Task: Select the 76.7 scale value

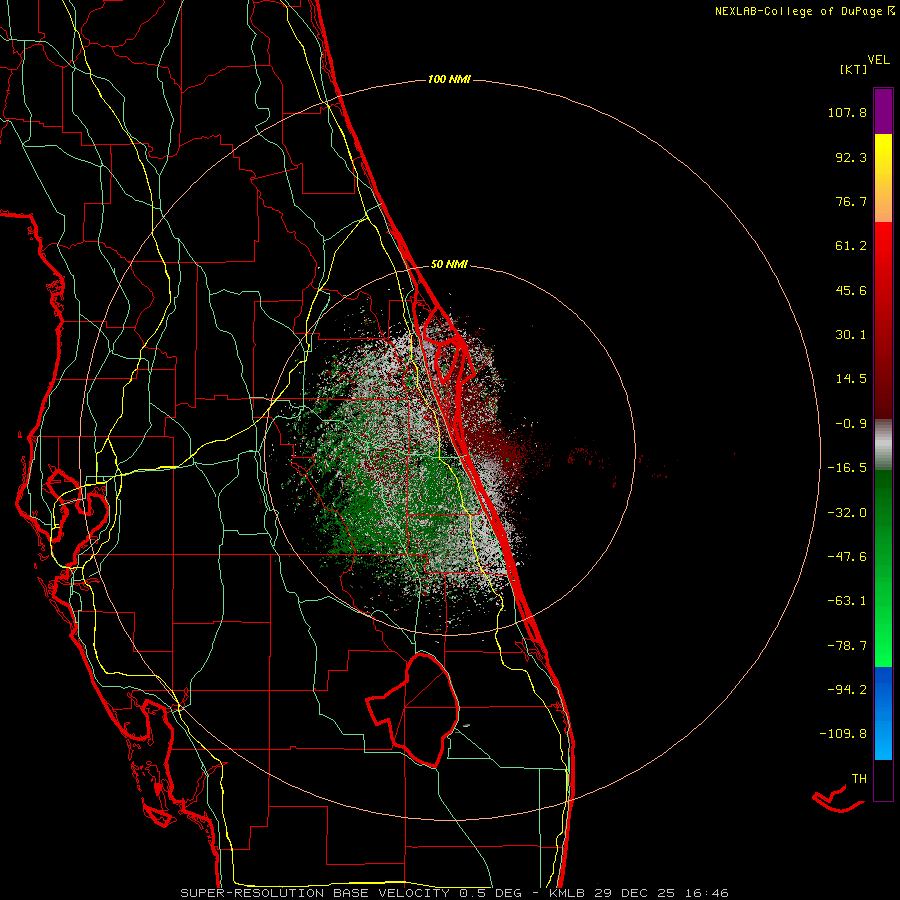Action: point(851,201)
